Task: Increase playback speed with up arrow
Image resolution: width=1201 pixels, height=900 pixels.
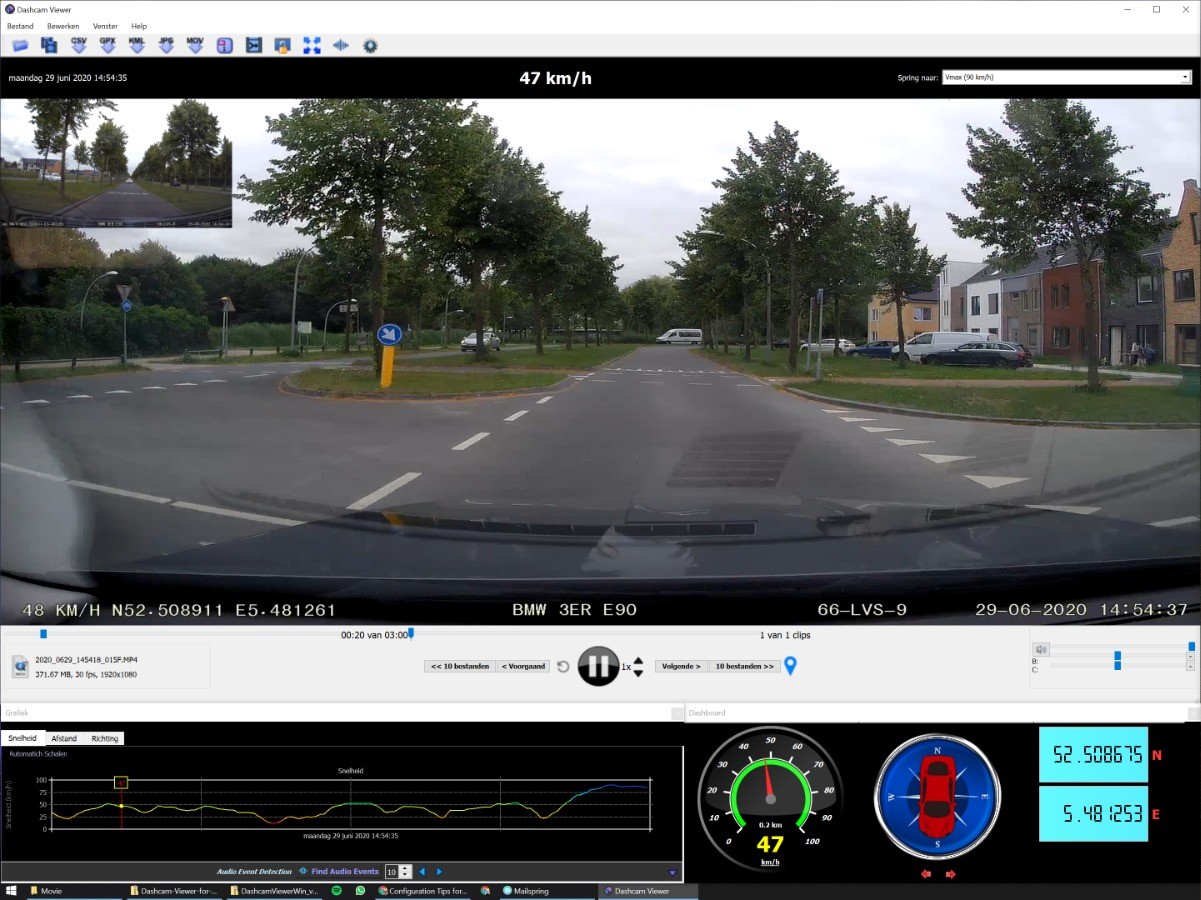Action: pyautogui.click(x=638, y=660)
